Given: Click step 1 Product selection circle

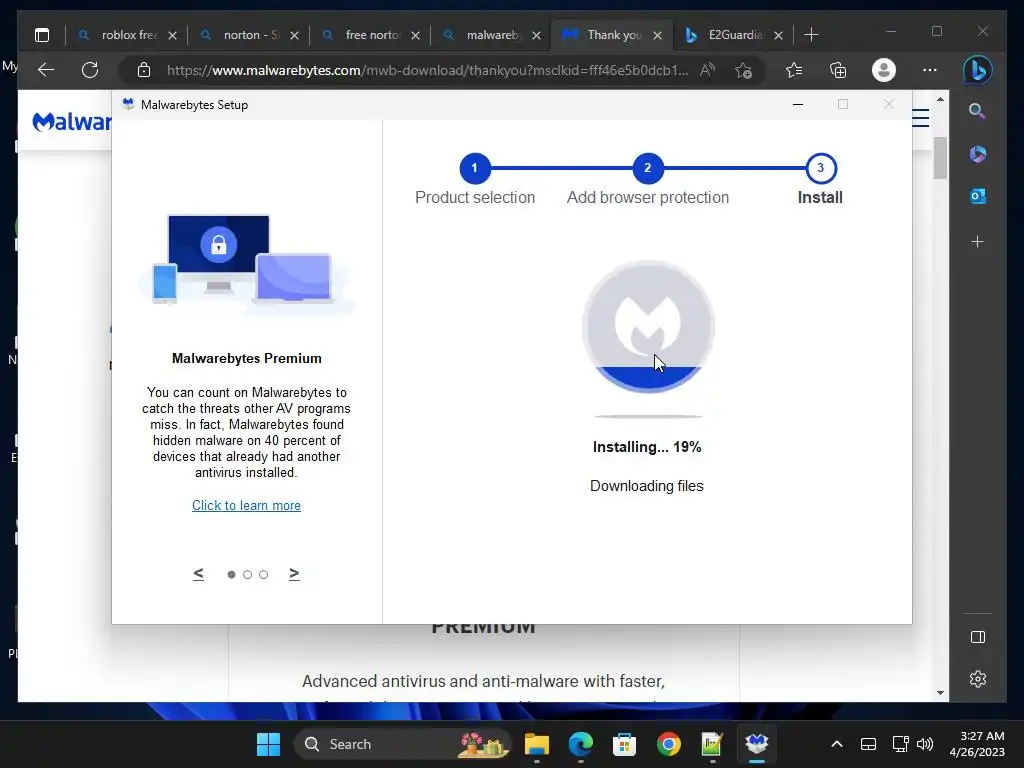Looking at the screenshot, I should (475, 168).
